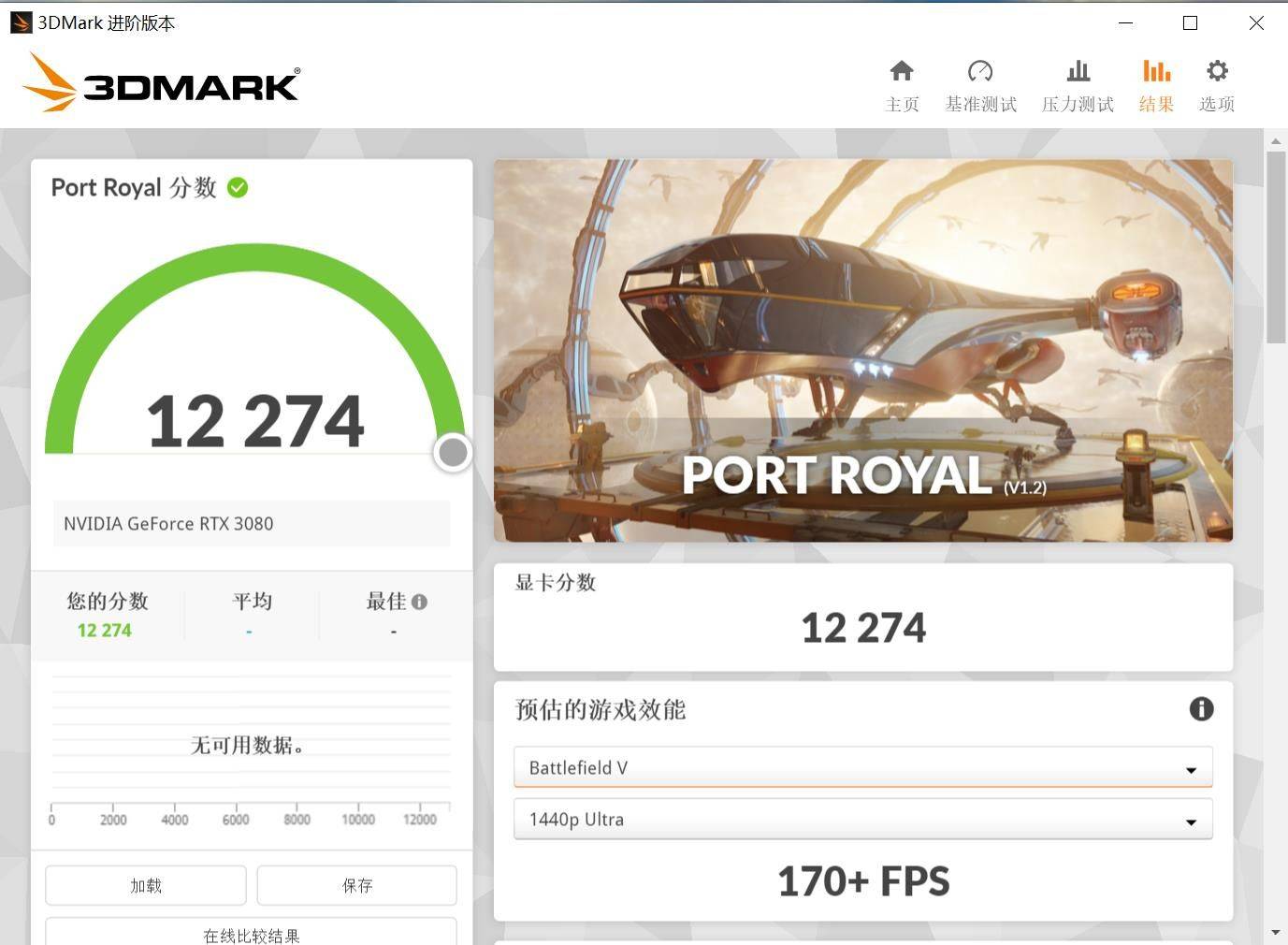1288x945 pixels.
Task: Click the vertical scrollbar thumb
Action: tap(1276, 247)
